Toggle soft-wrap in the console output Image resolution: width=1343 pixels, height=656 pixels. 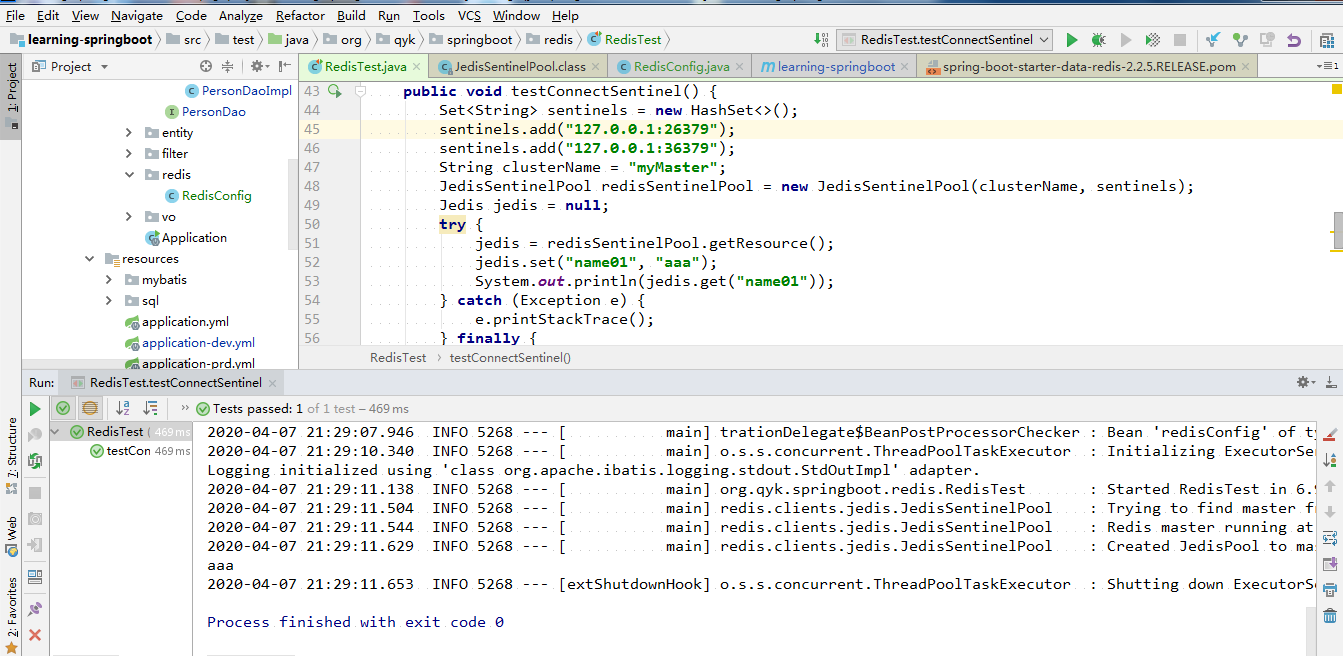tap(1329, 538)
